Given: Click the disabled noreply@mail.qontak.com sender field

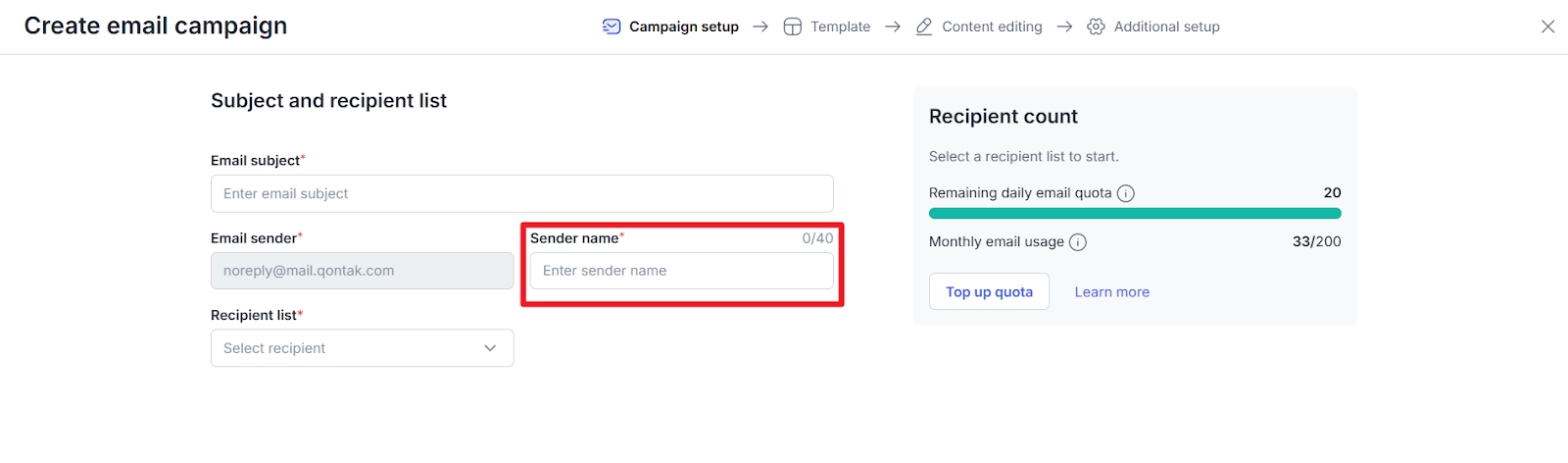Looking at the screenshot, I should click(362, 271).
